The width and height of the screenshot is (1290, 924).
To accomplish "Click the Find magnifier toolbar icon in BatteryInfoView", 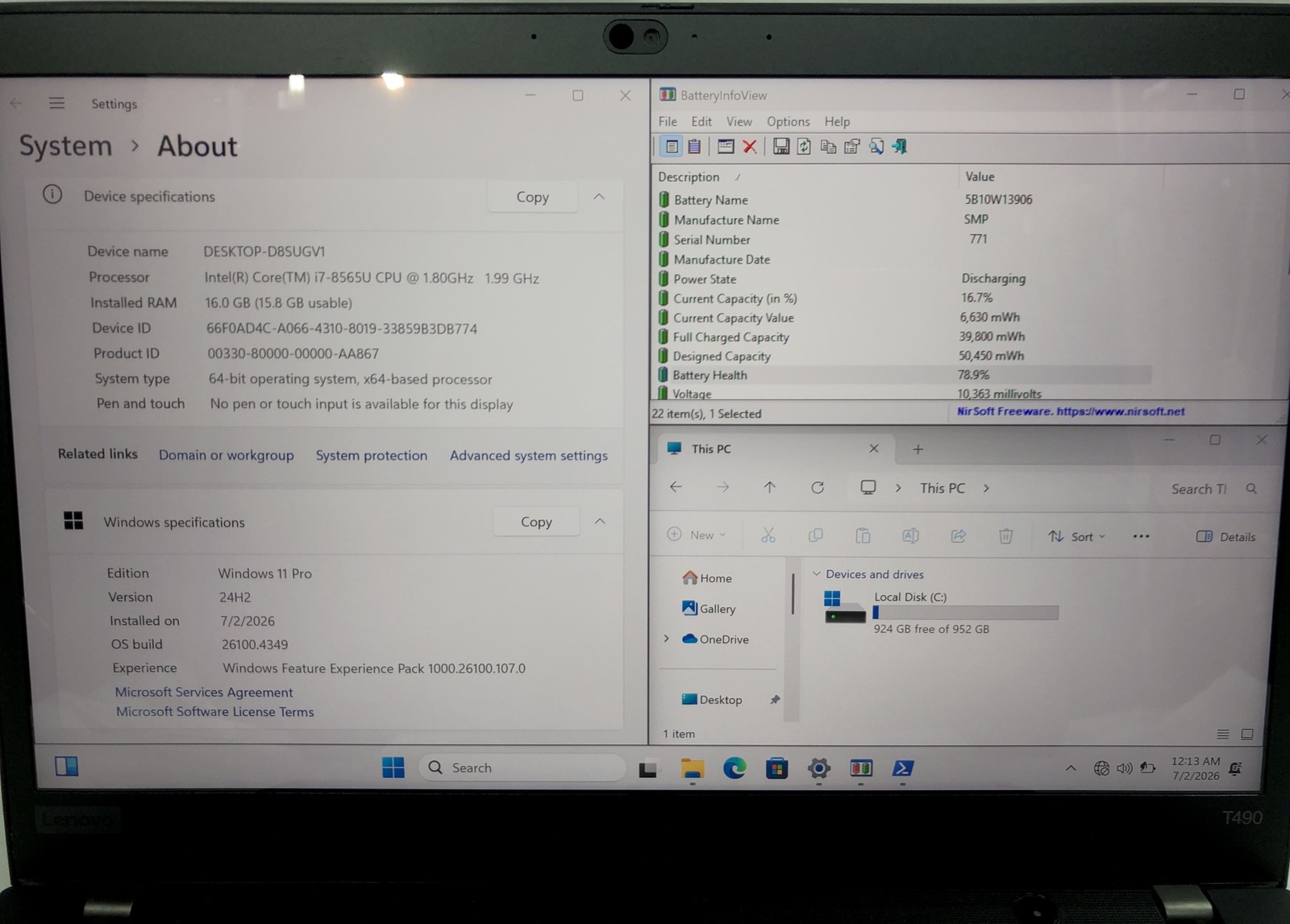I will point(876,147).
